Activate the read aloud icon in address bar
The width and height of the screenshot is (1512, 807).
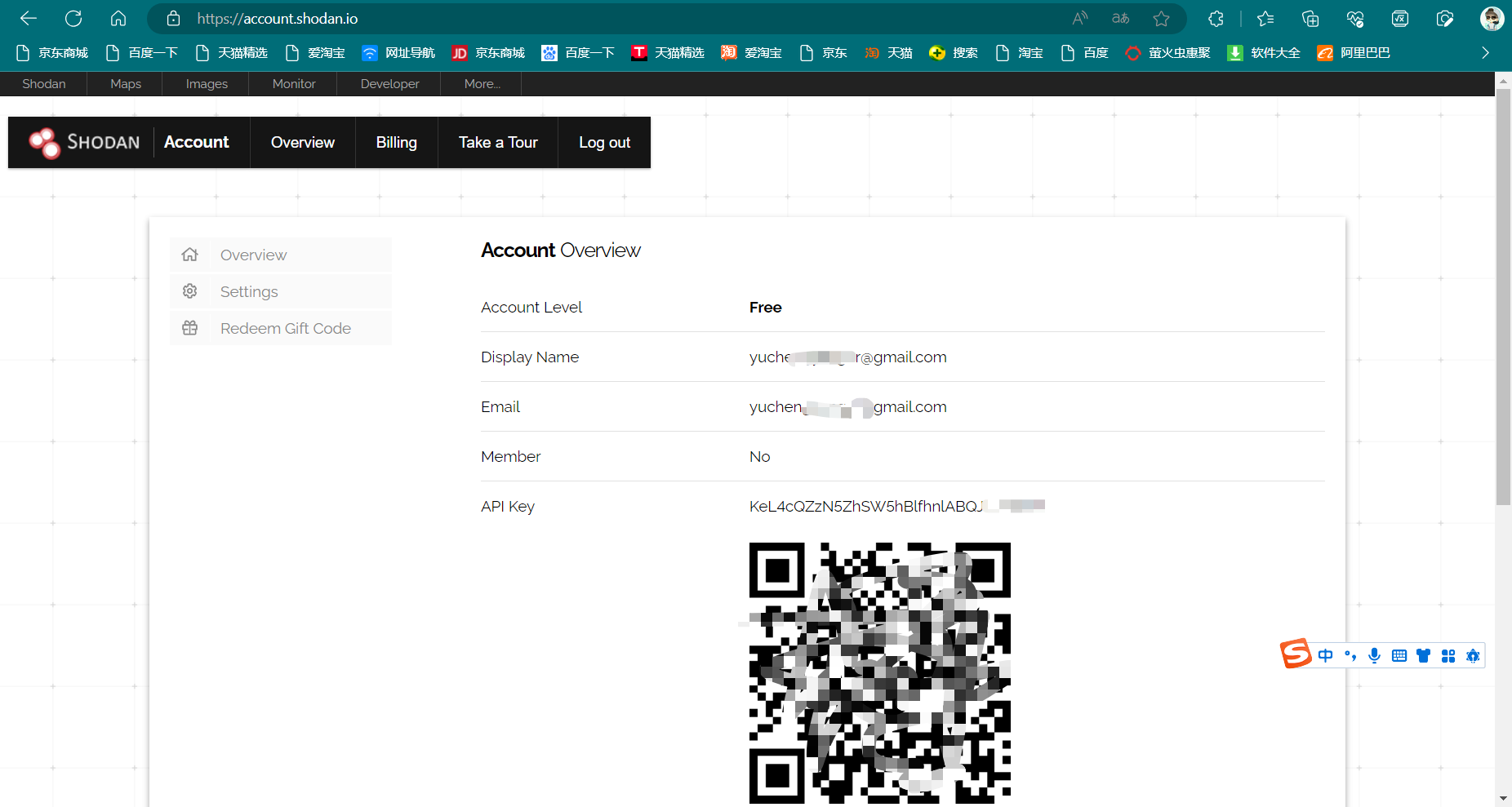pyautogui.click(x=1080, y=18)
